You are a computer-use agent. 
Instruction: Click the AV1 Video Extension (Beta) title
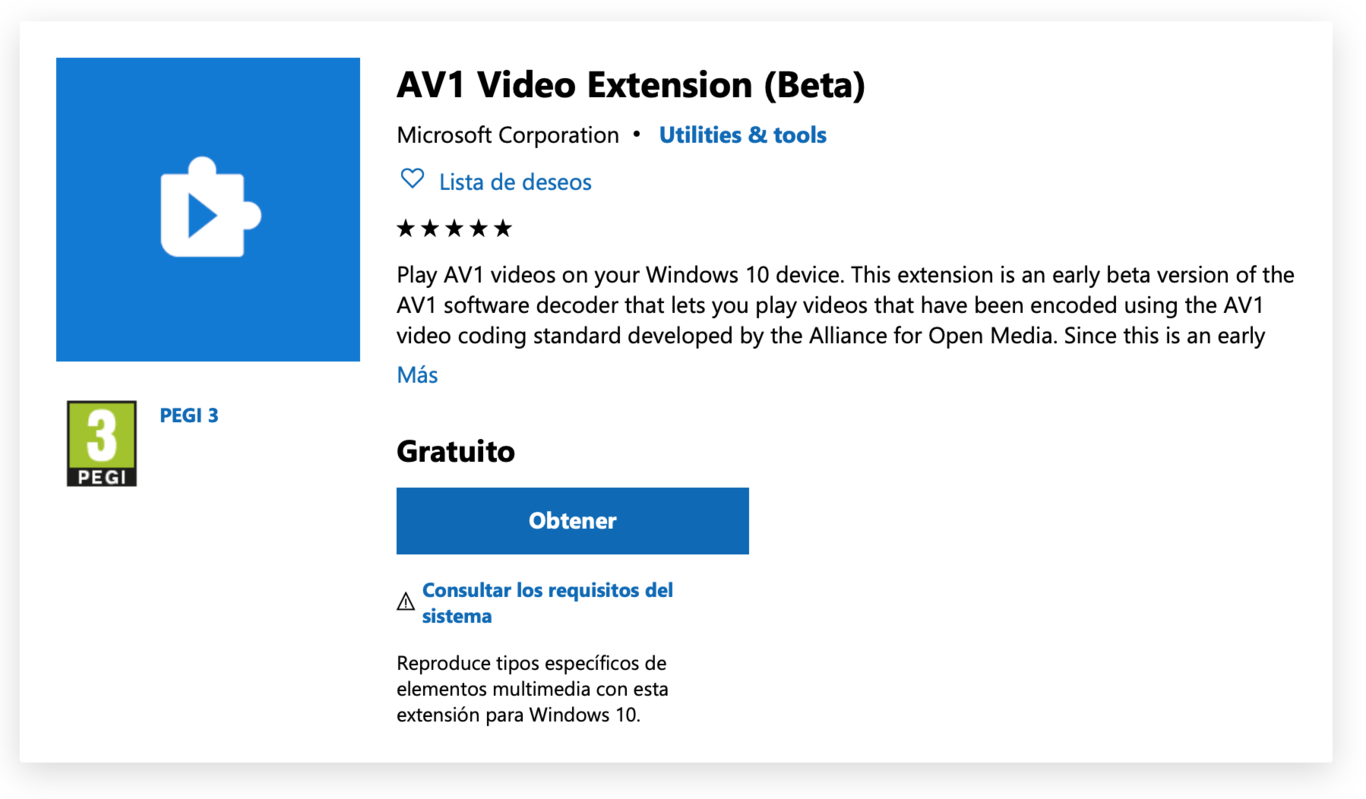click(633, 85)
